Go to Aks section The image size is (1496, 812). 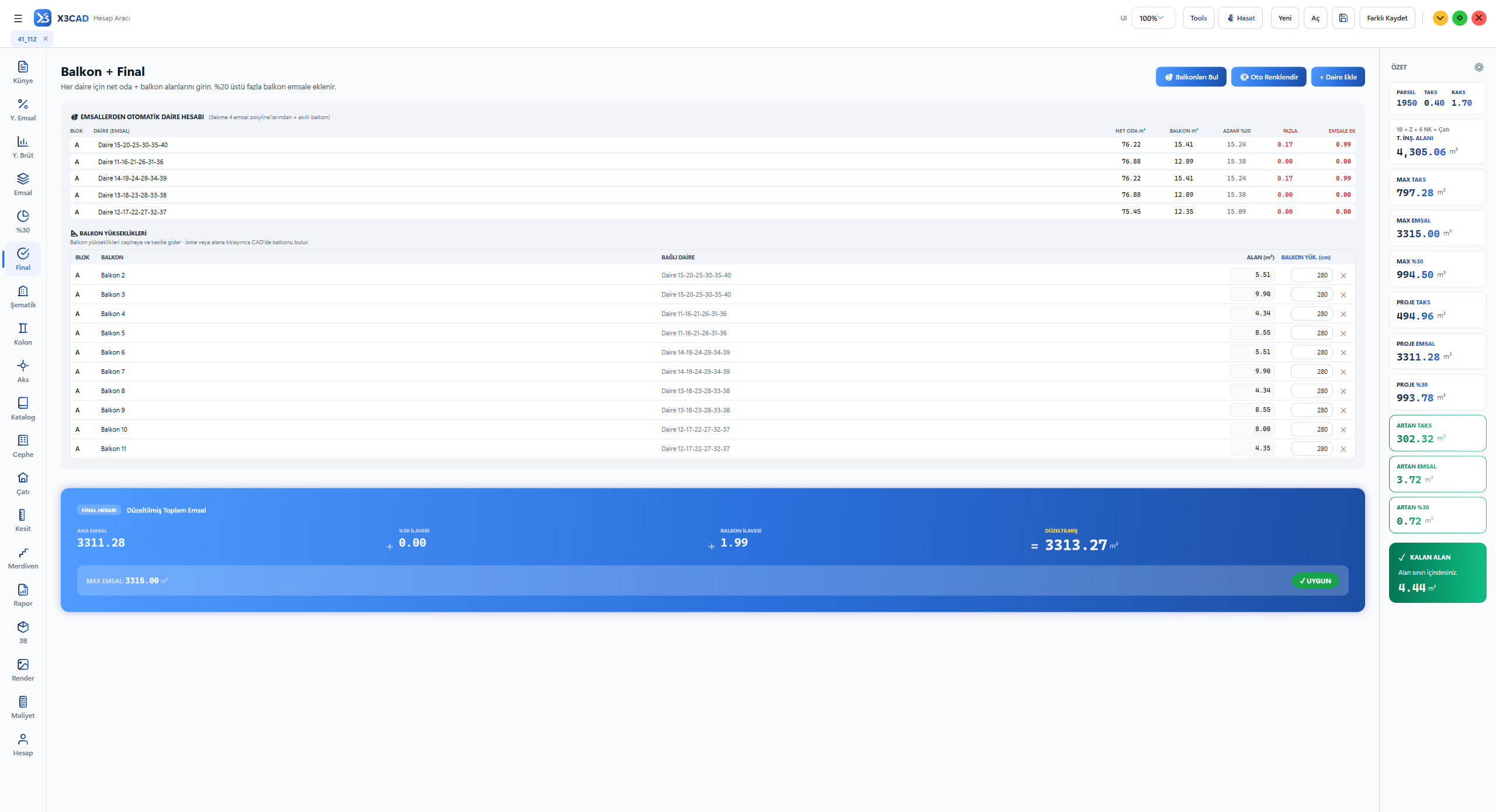tap(23, 371)
